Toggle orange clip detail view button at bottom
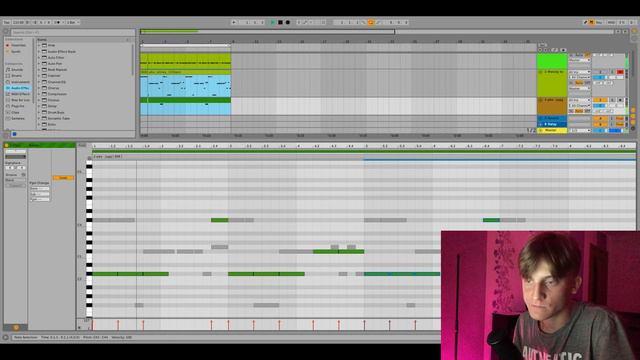The image size is (640, 360). (x=16, y=327)
